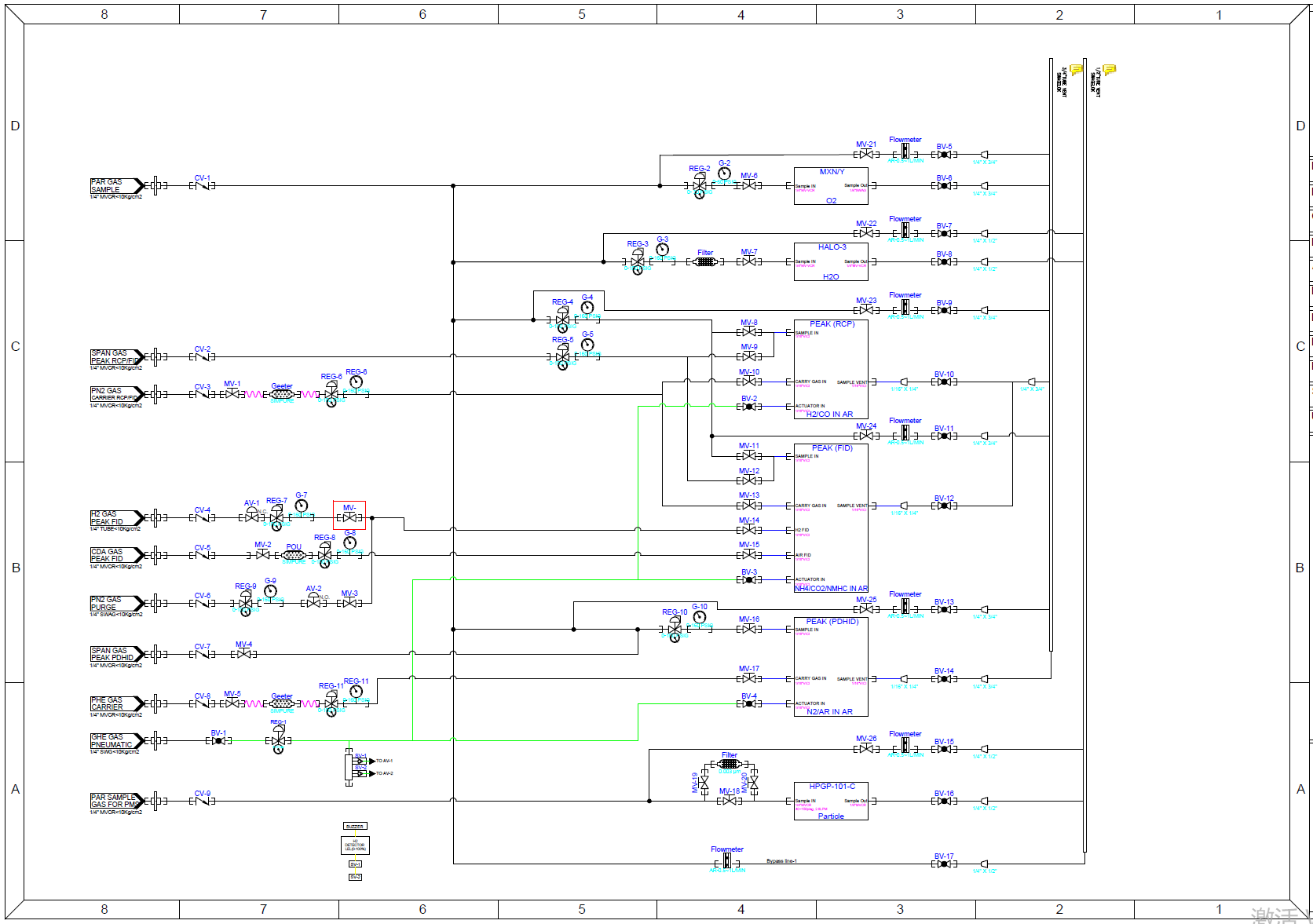Screen dimensions: 1313x924
Task: Click the FAR GAS SAMPLE inlet tag
Action: point(115,186)
